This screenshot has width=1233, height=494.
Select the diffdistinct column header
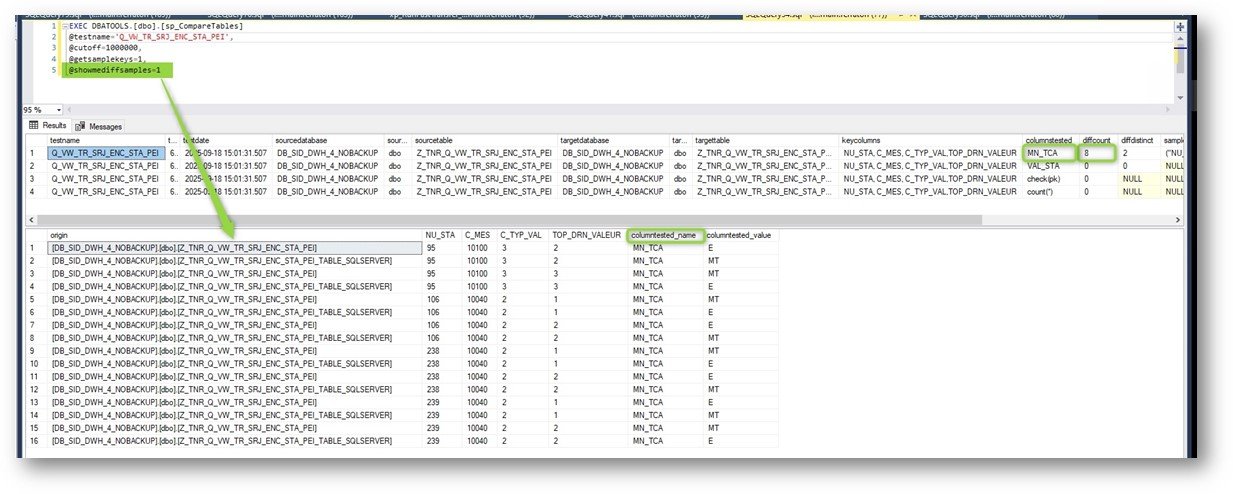pyautogui.click(x=1141, y=141)
